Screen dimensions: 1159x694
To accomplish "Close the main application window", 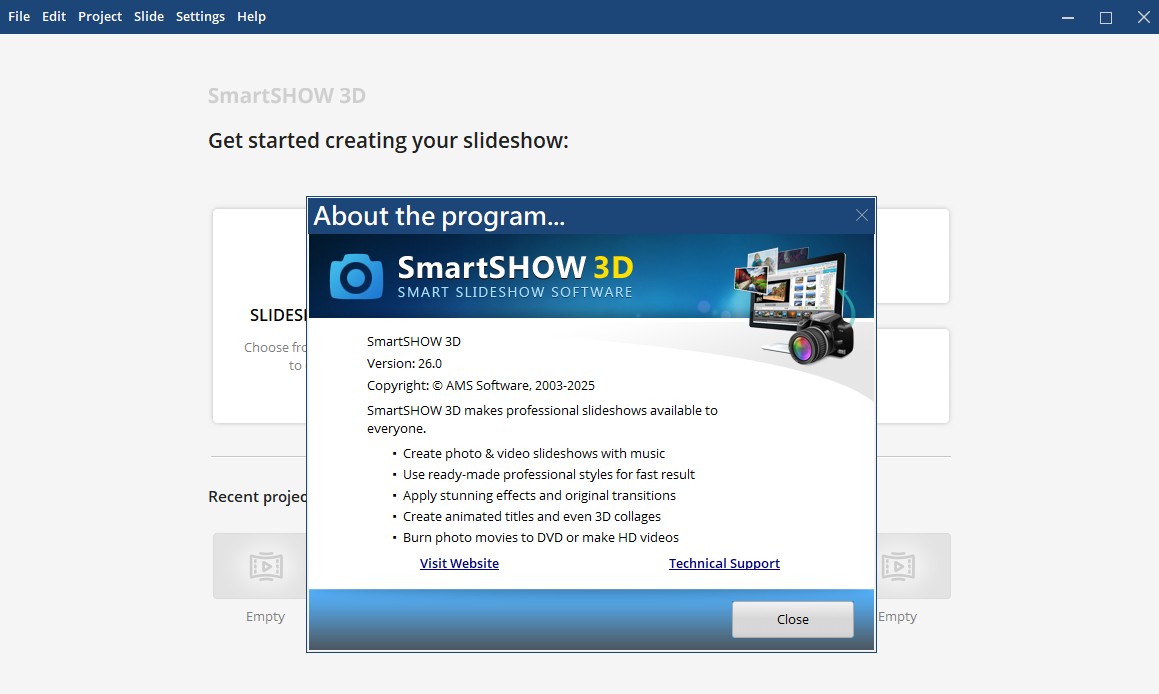I will 1144,17.
